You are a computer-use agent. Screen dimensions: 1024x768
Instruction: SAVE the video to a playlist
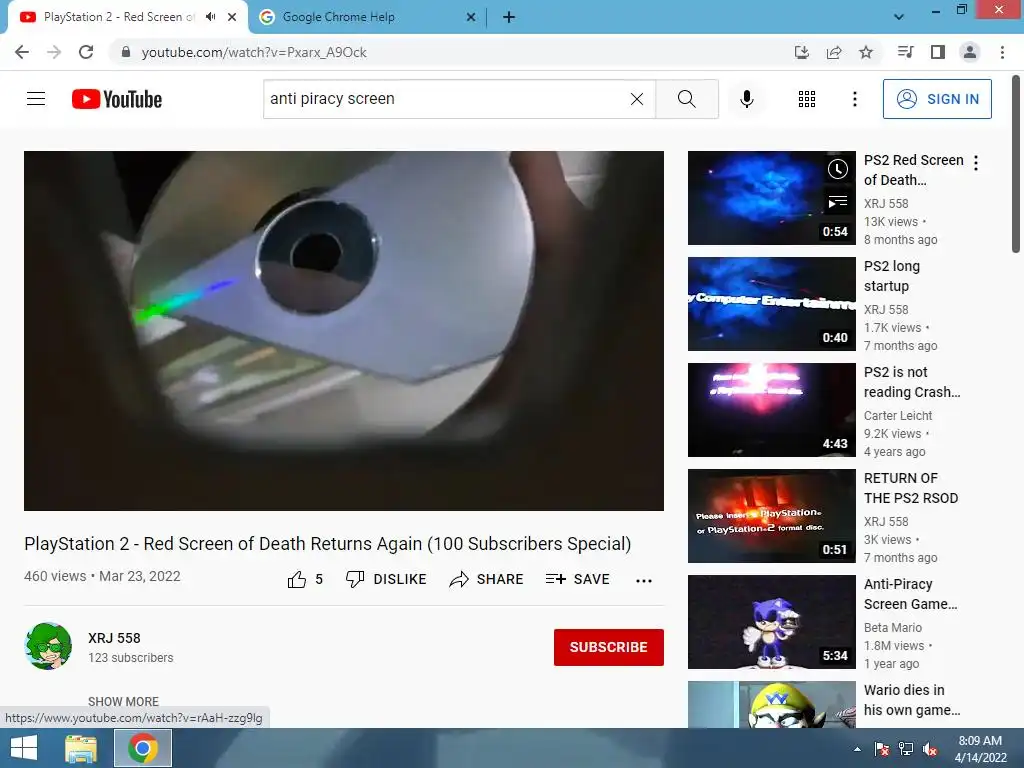(578, 579)
